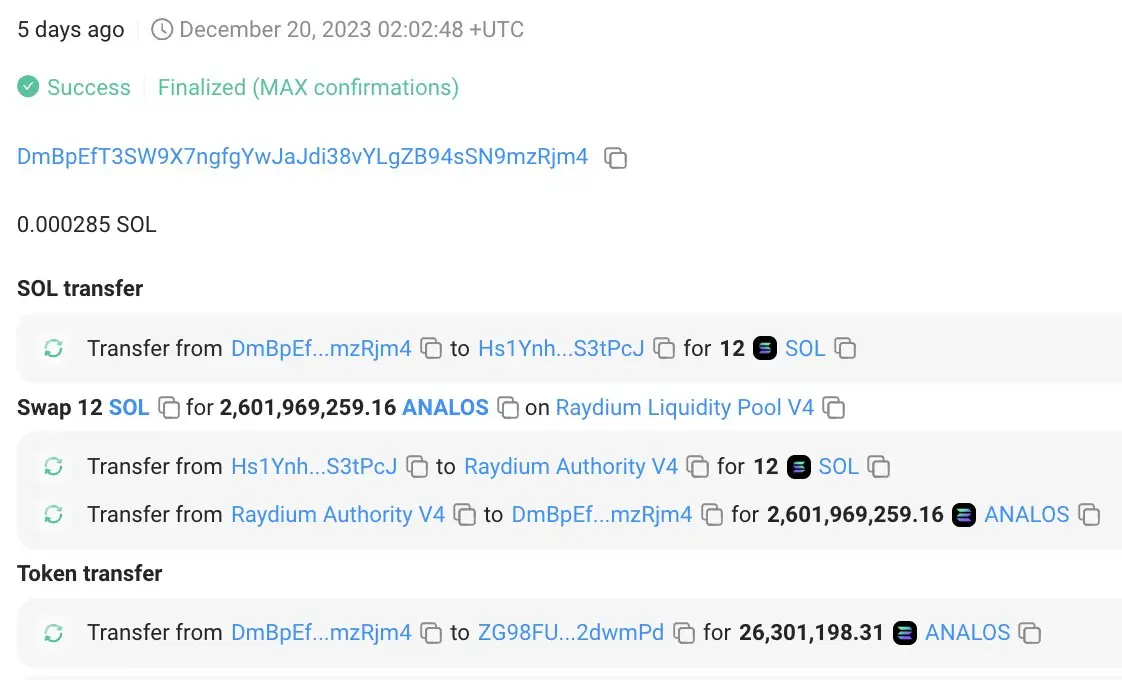
Task: Copy ZG98FU...2dwmPd recipient address
Action: (x=684, y=633)
